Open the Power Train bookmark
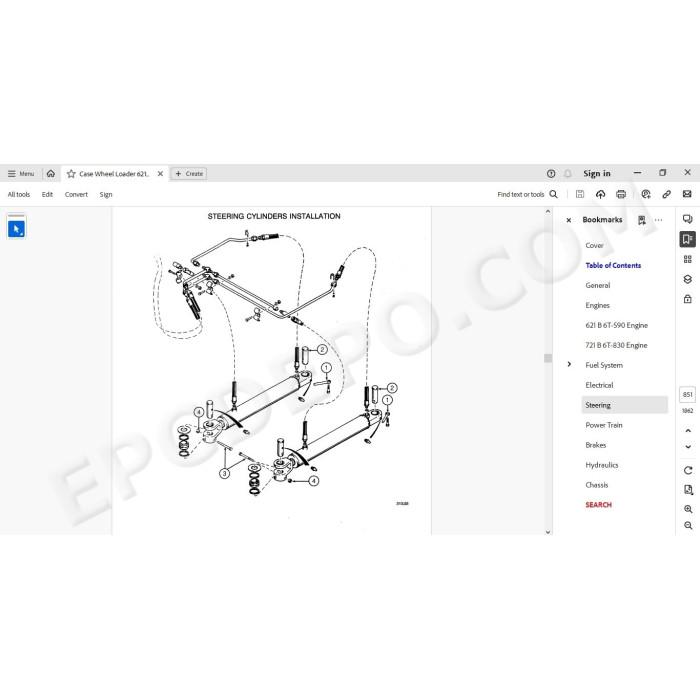The height and width of the screenshot is (700, 700). point(604,425)
